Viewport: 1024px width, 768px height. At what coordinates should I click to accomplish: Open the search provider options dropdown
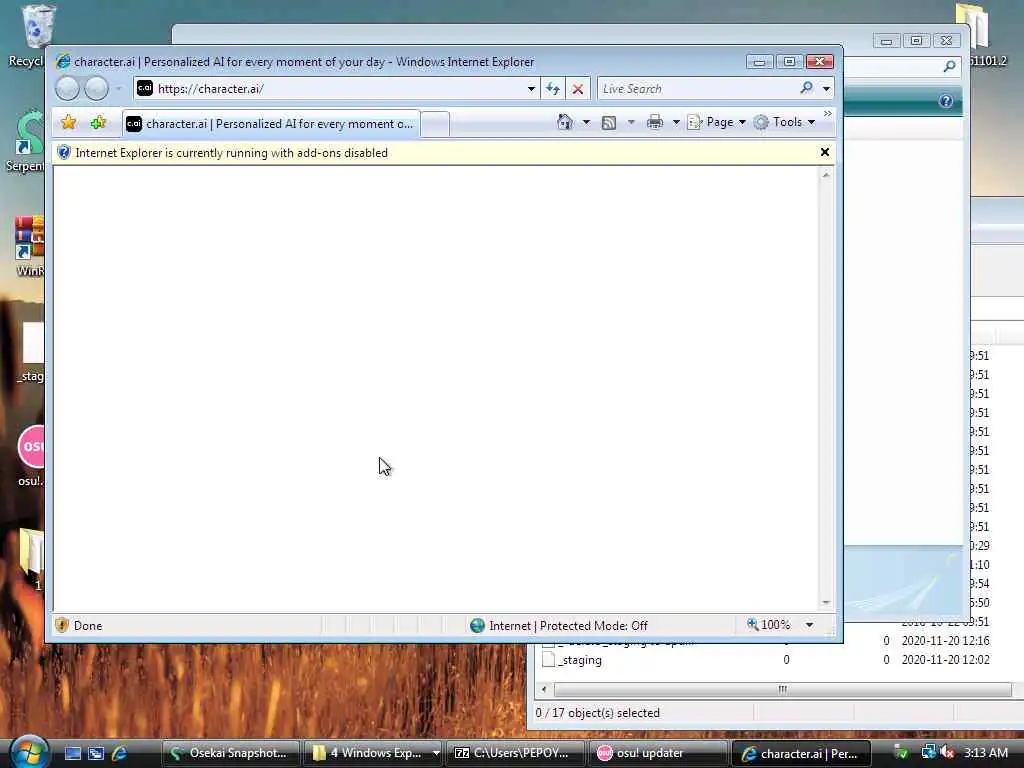[826, 89]
